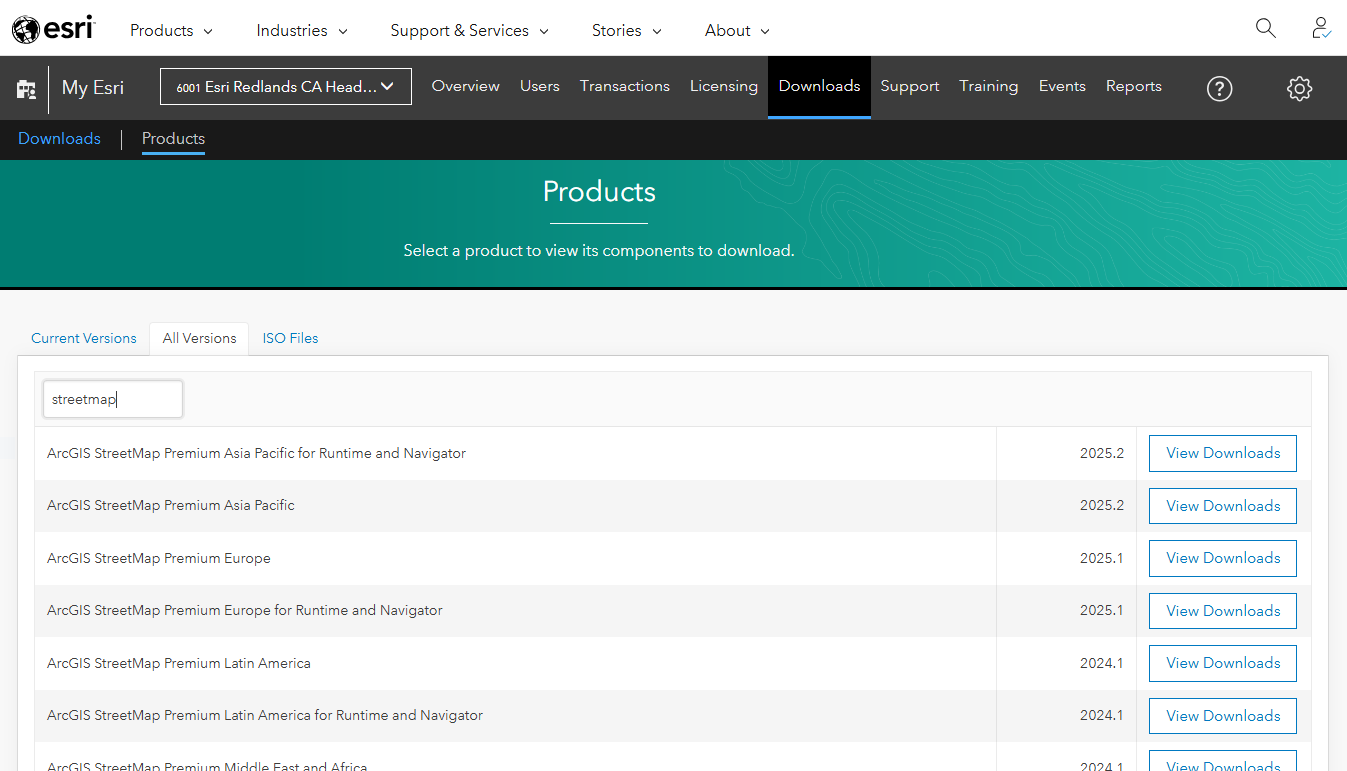Image resolution: width=1347 pixels, height=771 pixels.
Task: Select the All Versions tab
Action: [200, 338]
